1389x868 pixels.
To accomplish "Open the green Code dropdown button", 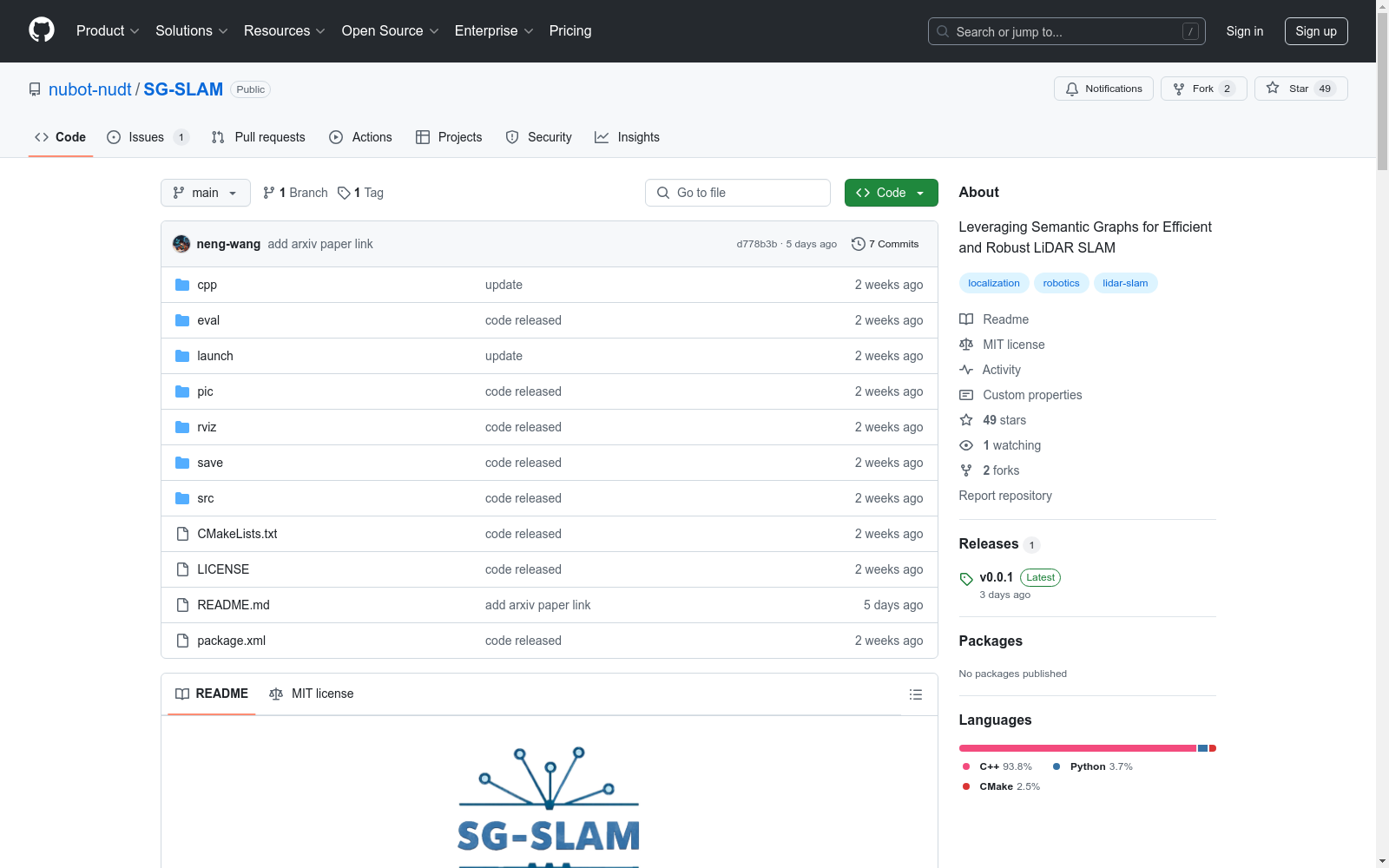I will pyautogui.click(x=891, y=193).
